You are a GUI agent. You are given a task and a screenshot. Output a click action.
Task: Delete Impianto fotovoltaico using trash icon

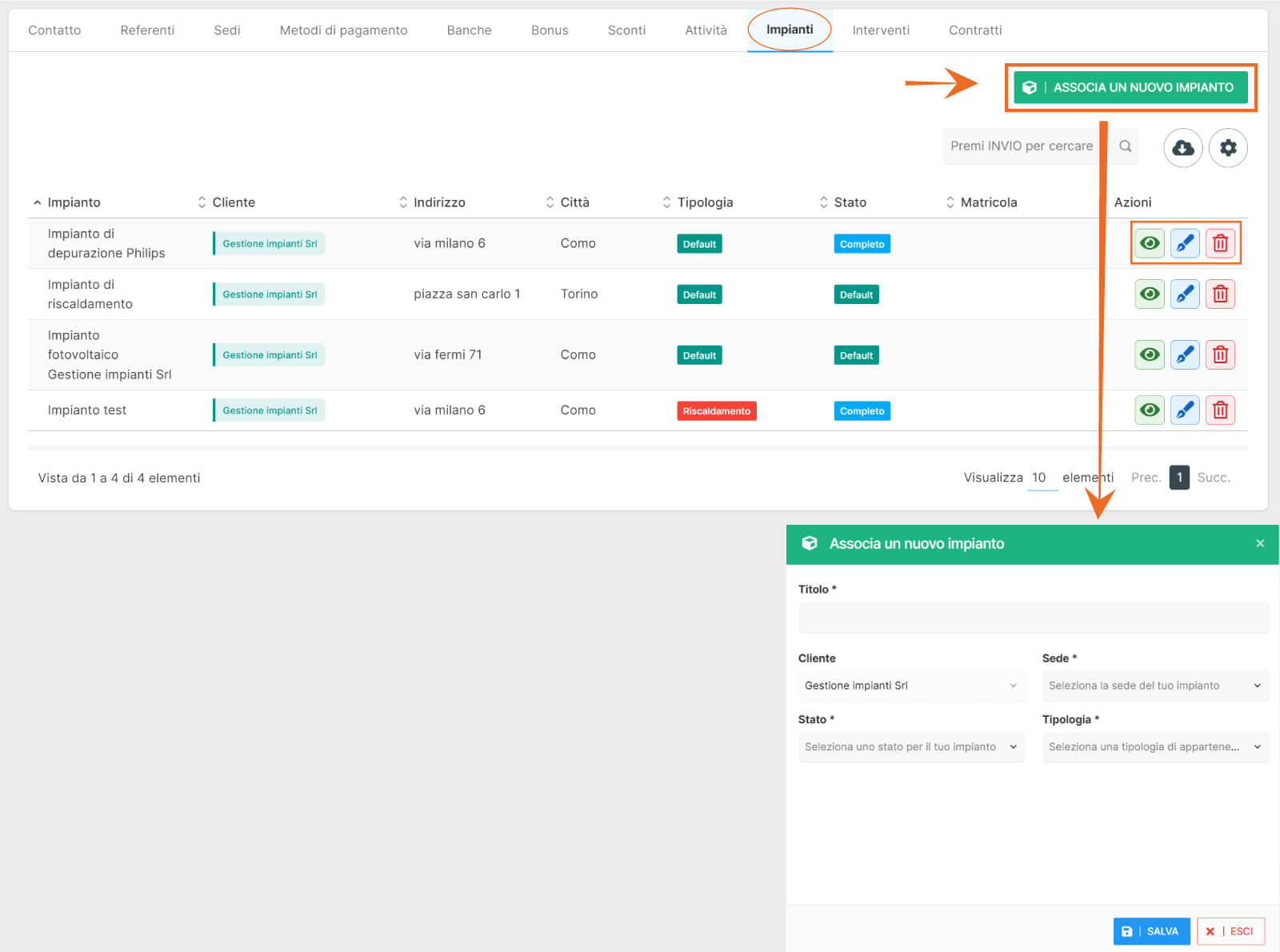click(1219, 354)
